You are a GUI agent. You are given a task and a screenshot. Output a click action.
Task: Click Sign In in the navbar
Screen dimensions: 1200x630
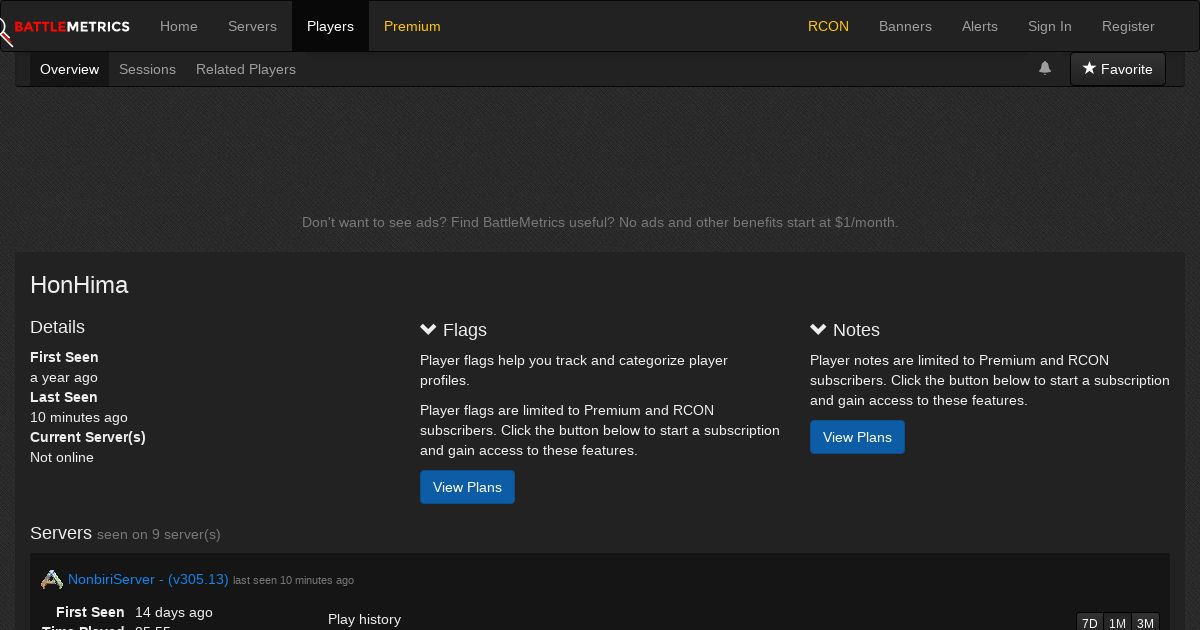[1049, 26]
